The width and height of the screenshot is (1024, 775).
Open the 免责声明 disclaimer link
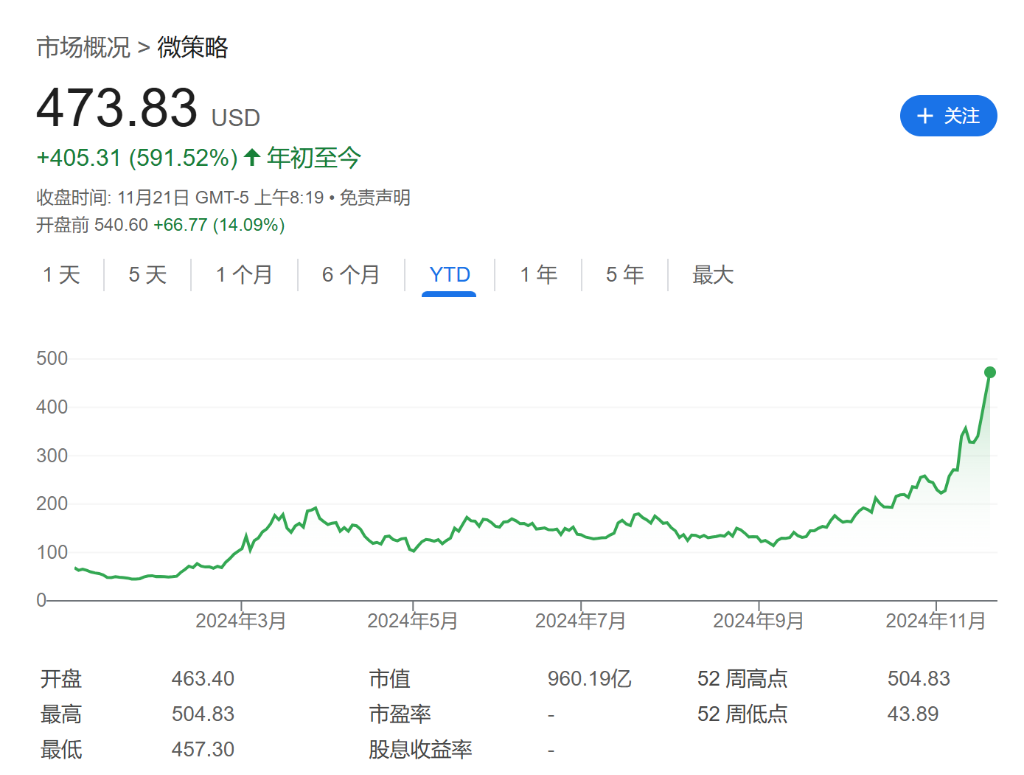(x=375, y=198)
